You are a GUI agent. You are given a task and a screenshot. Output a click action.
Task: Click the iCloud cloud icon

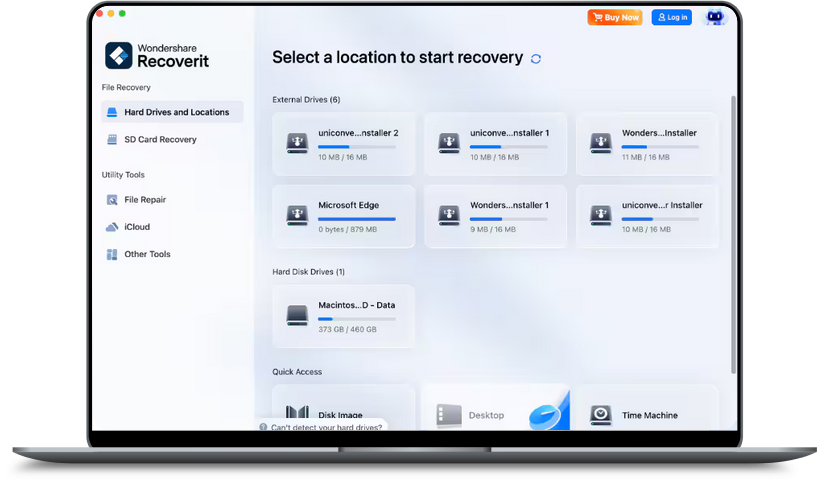pyautogui.click(x=112, y=227)
